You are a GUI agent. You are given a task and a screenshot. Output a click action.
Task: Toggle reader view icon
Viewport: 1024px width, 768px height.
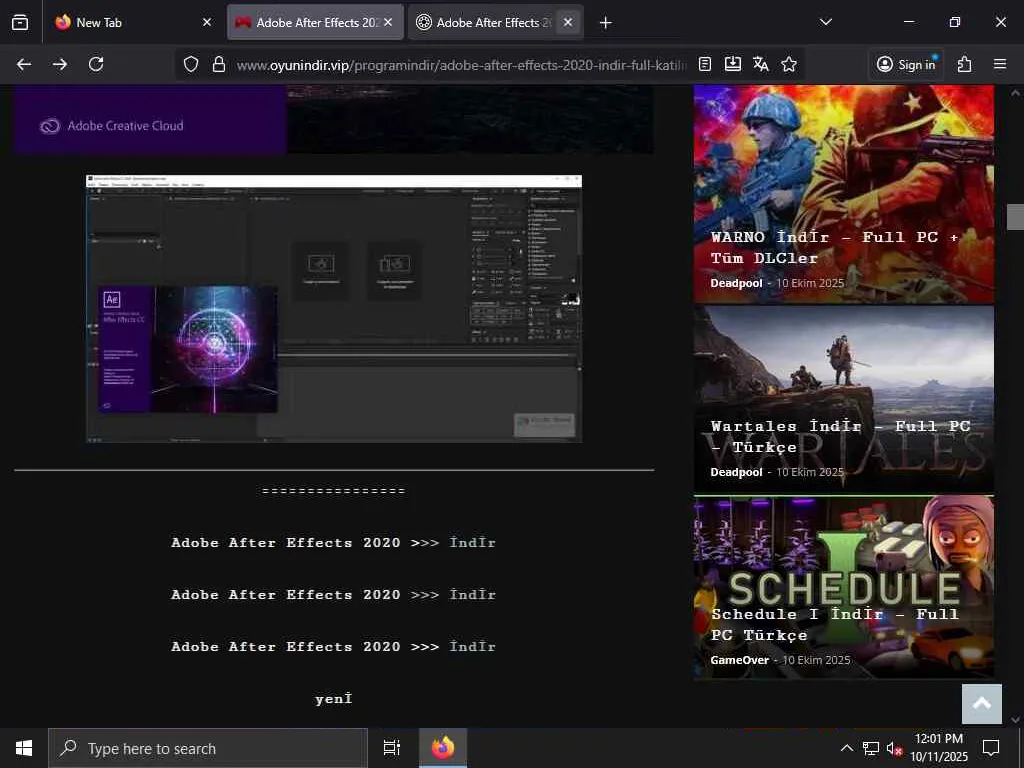point(705,64)
